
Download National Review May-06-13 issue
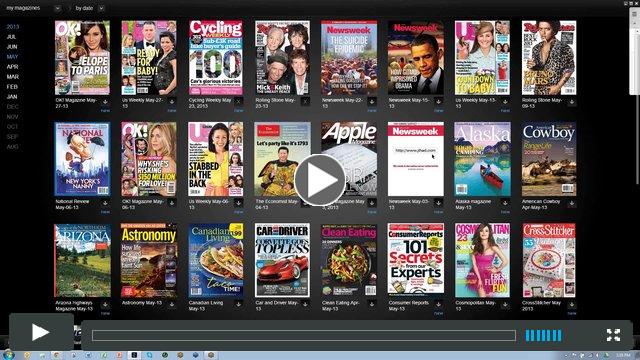105,203
